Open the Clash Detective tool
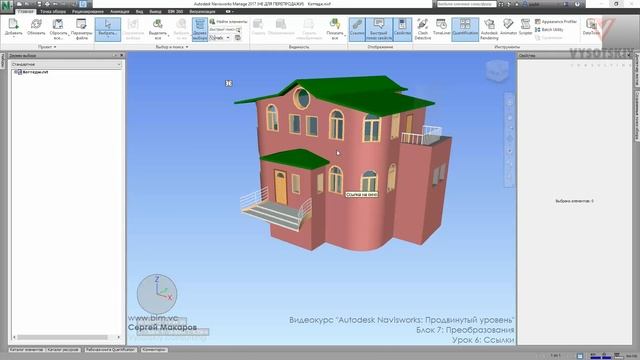The width and height of the screenshot is (640, 360). click(x=422, y=29)
